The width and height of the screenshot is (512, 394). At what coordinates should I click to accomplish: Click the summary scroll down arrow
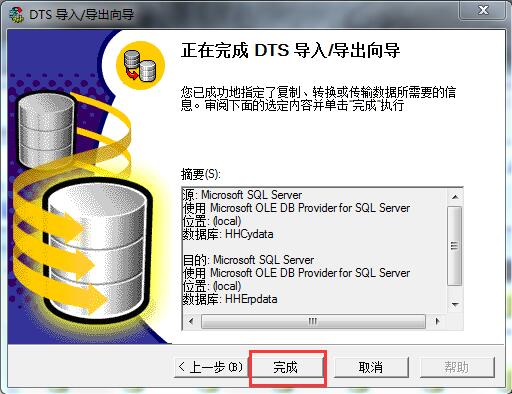point(455,304)
